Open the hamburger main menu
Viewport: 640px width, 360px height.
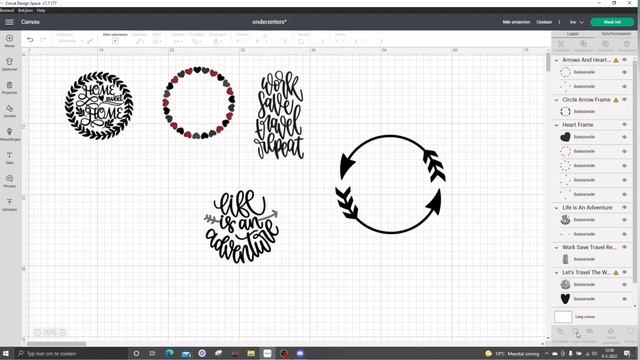pyautogui.click(x=9, y=22)
